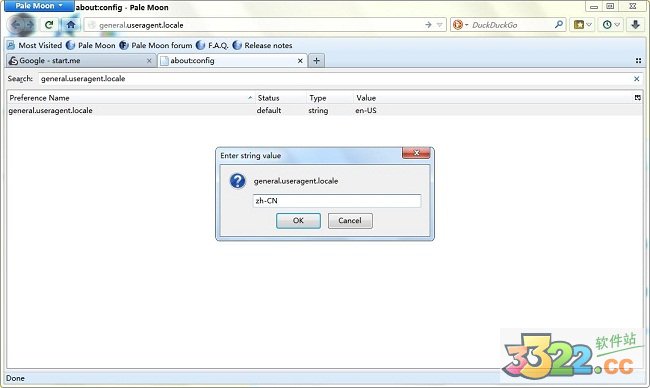Image resolution: width=650 pixels, height=388 pixels.
Task: Expand the address bar history dropdown
Action: 440,25
